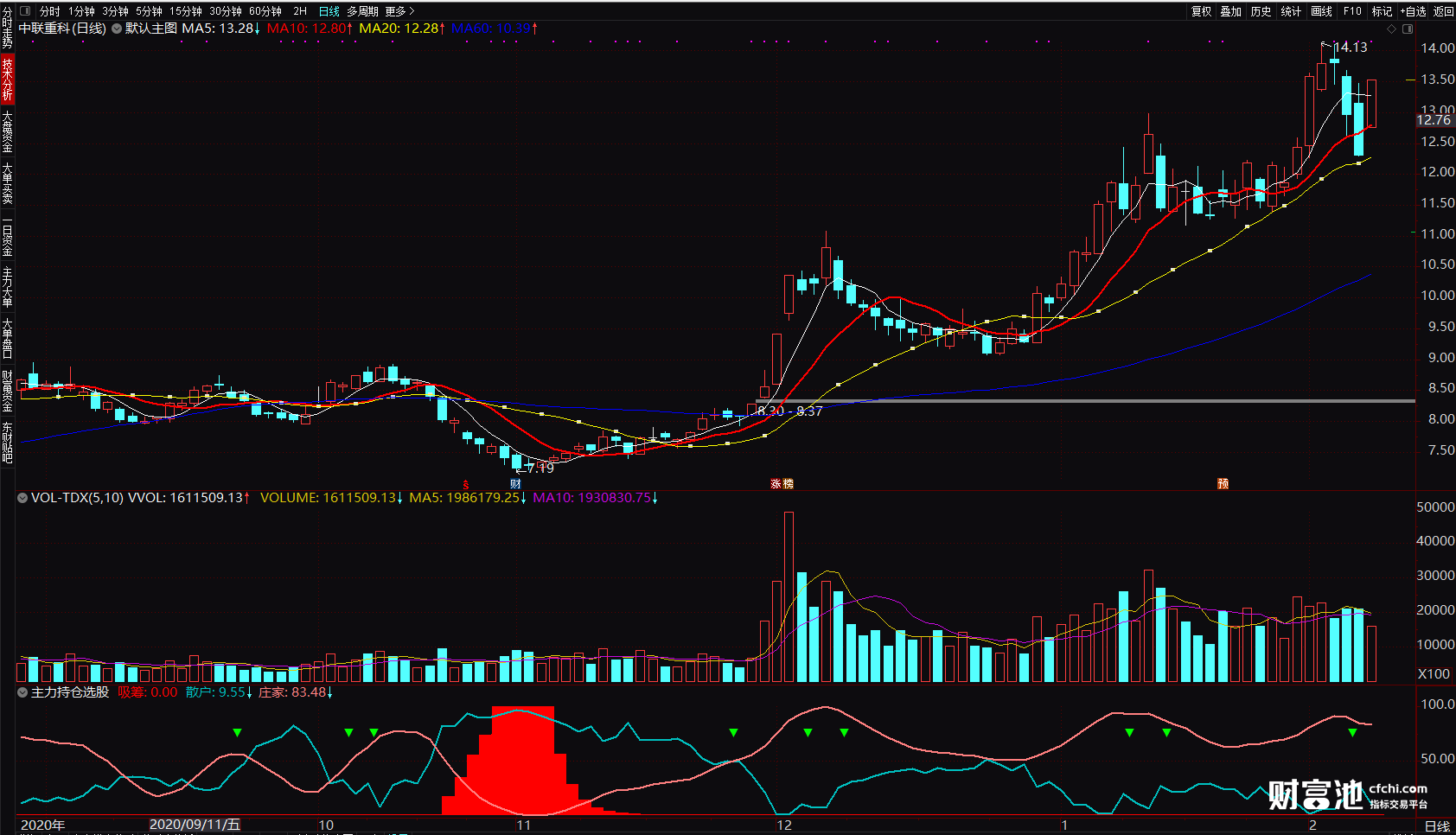1456x835 pixels.
Task: Expand the 主力持仓选股 indicator dropdown arrow
Action: tap(22, 692)
